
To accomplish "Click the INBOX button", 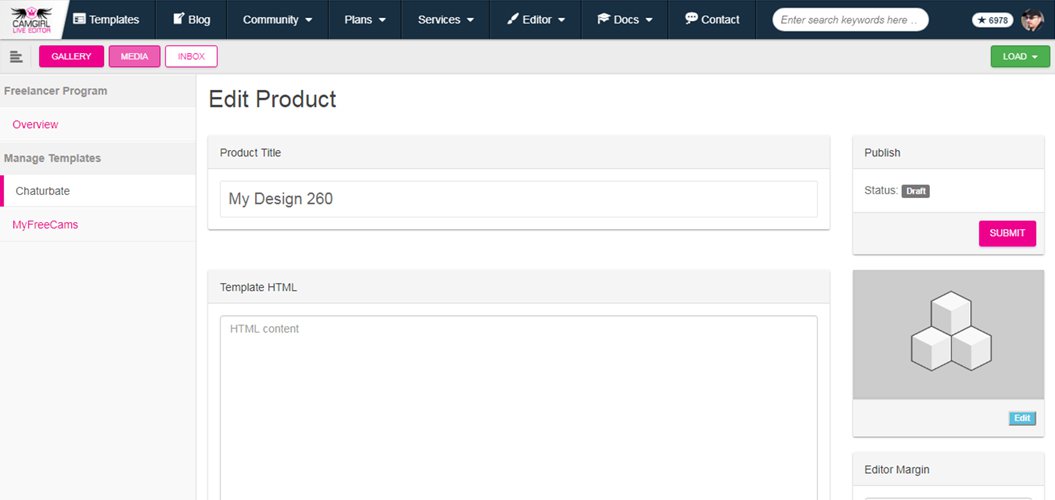I will [191, 57].
